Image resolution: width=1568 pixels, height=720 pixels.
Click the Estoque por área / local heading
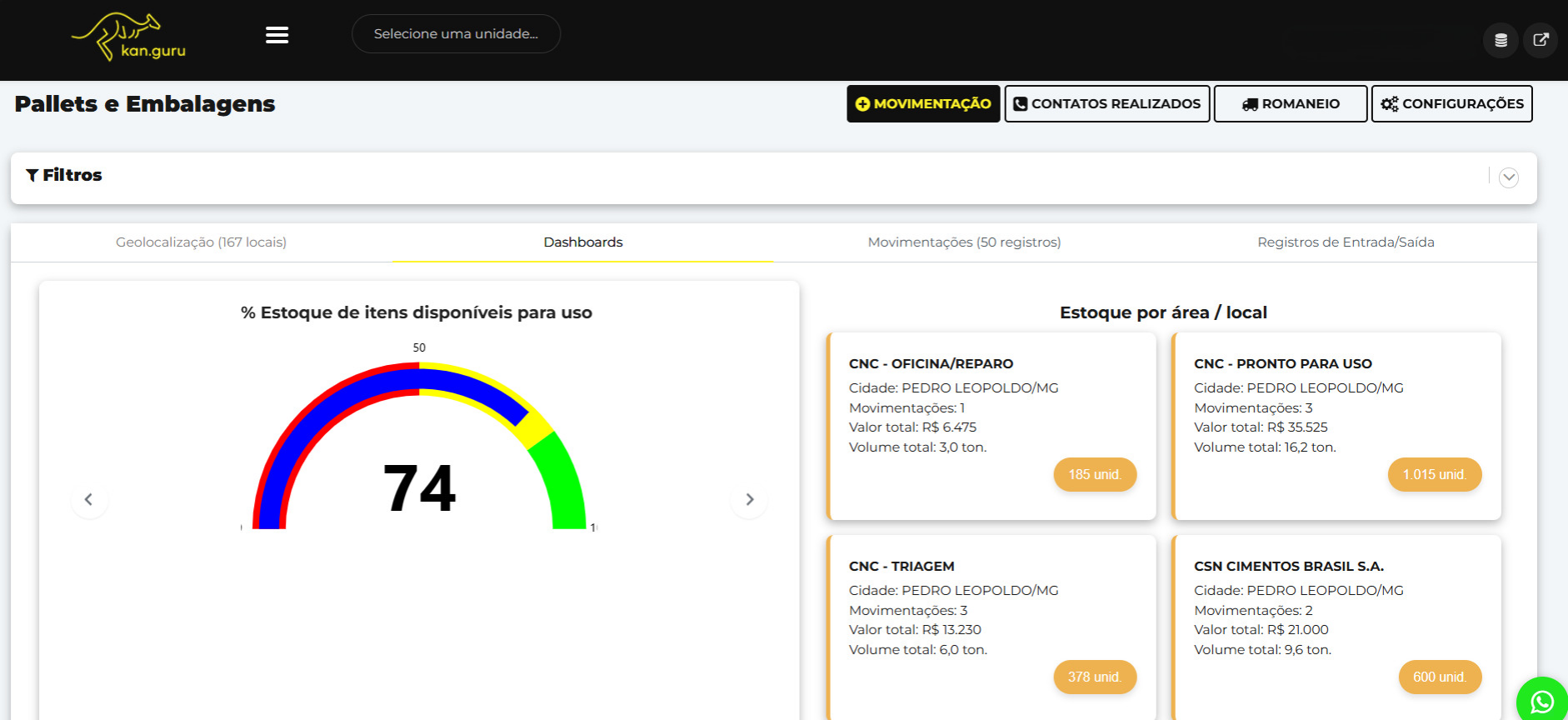click(1163, 312)
